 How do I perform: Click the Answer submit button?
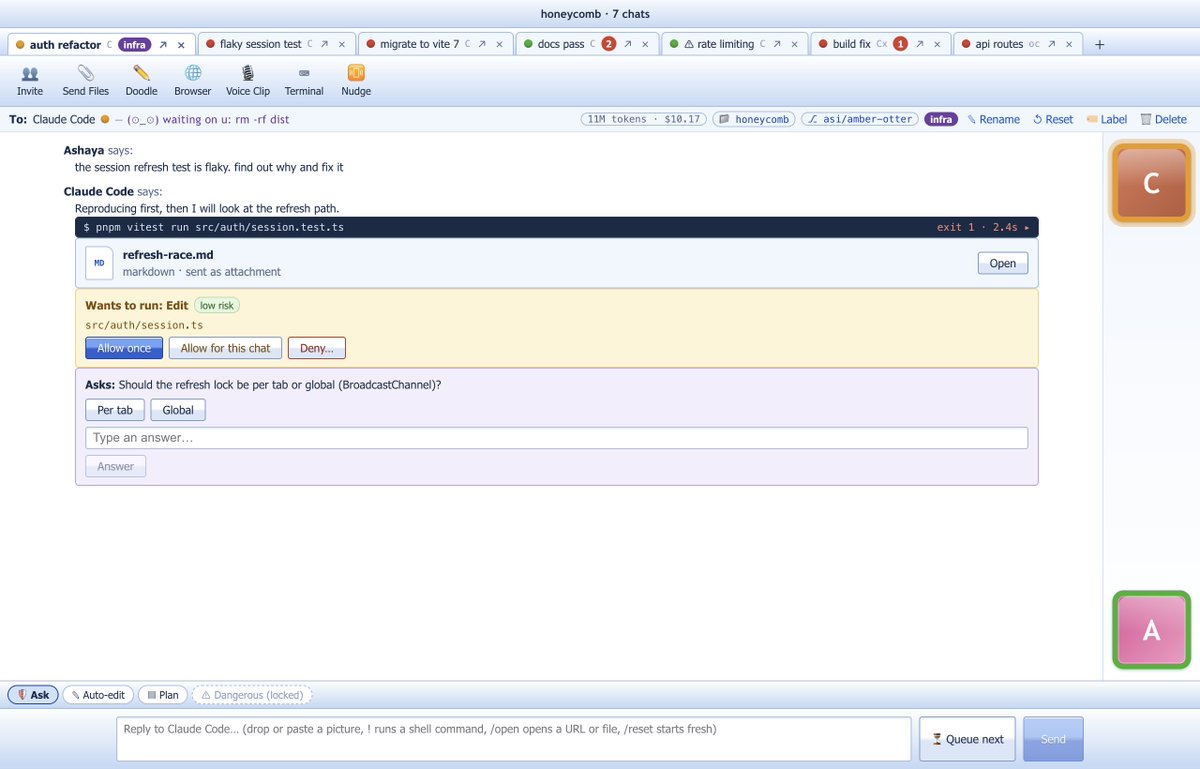[x=116, y=466]
